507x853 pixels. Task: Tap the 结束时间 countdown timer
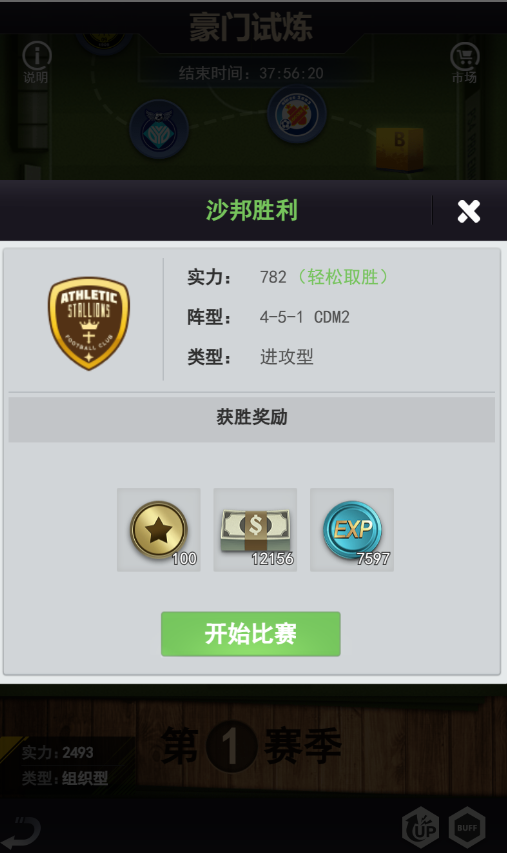coord(251,73)
